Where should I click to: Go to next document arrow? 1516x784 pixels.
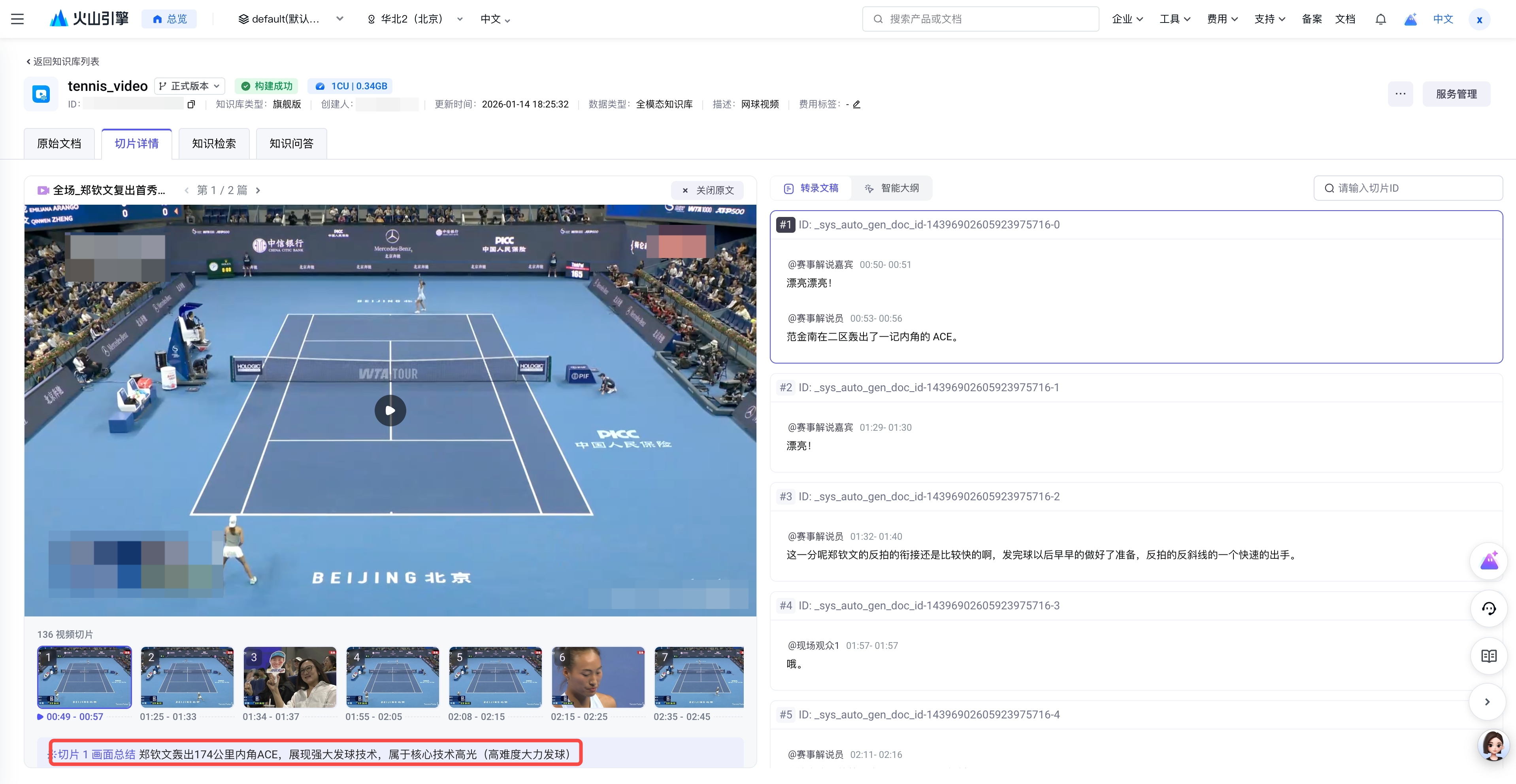tap(258, 190)
